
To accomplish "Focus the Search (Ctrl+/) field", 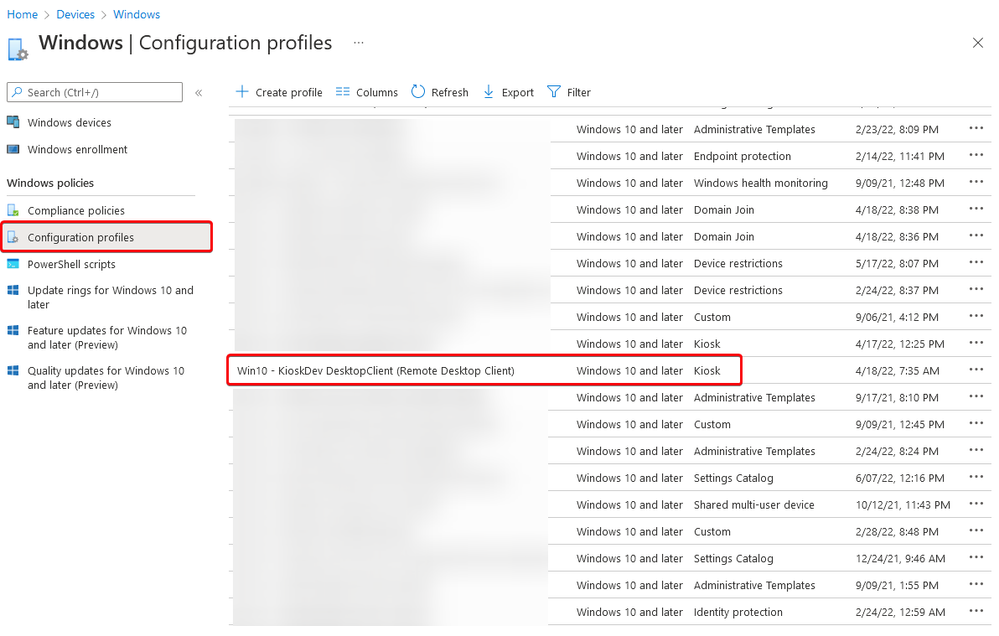I will tap(94, 92).
